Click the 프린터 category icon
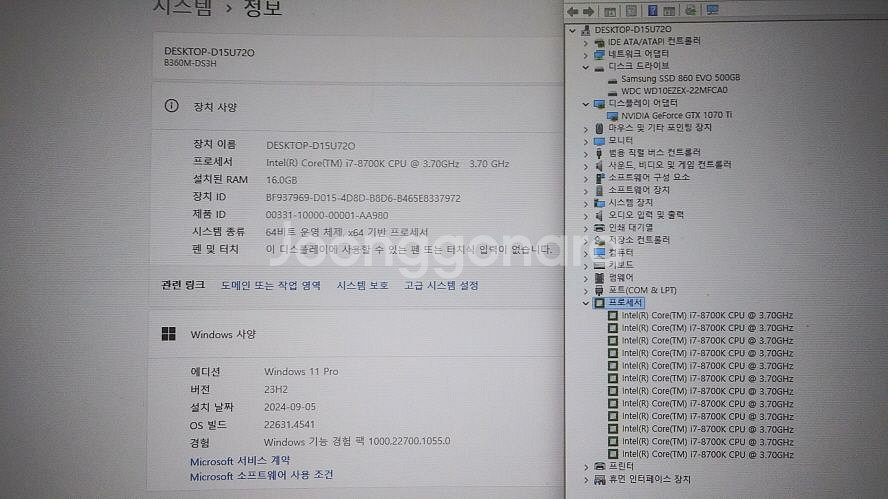The height and width of the screenshot is (499, 888). tap(599, 466)
